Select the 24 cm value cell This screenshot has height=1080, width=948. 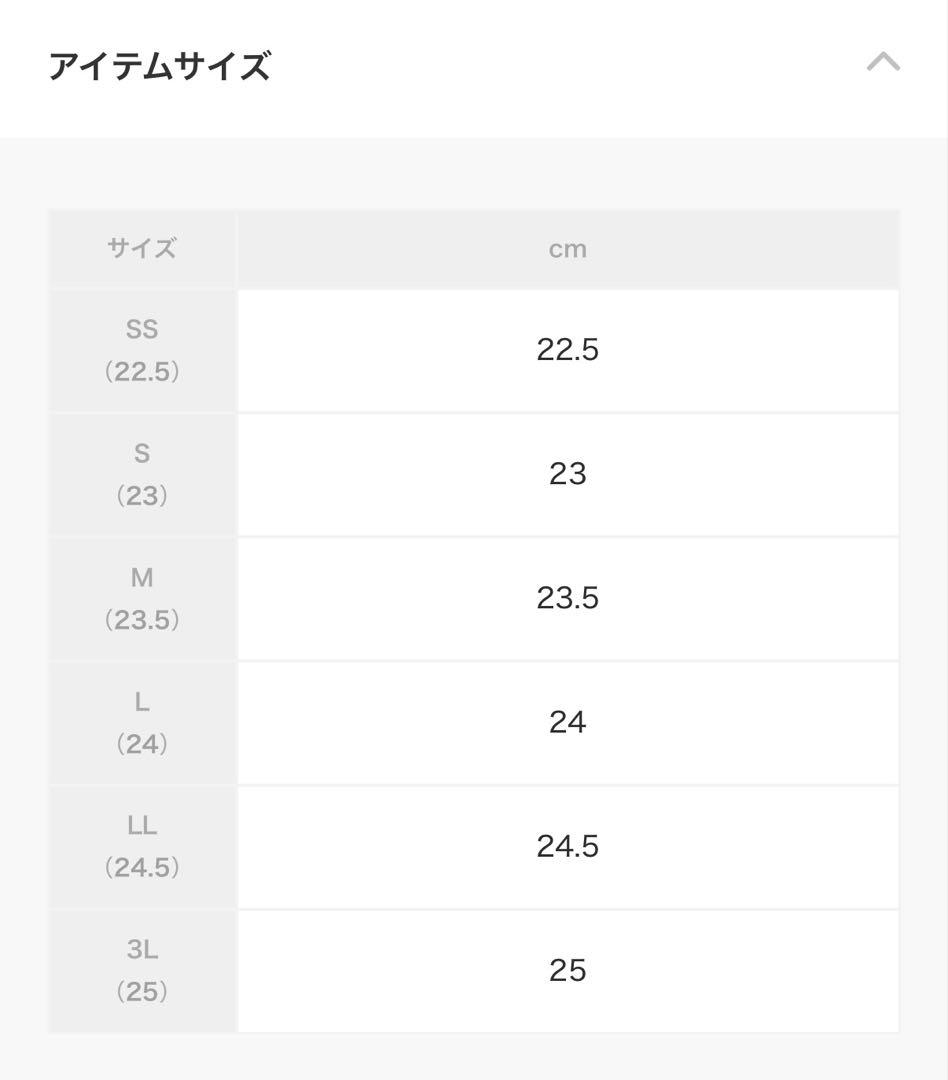(x=567, y=722)
